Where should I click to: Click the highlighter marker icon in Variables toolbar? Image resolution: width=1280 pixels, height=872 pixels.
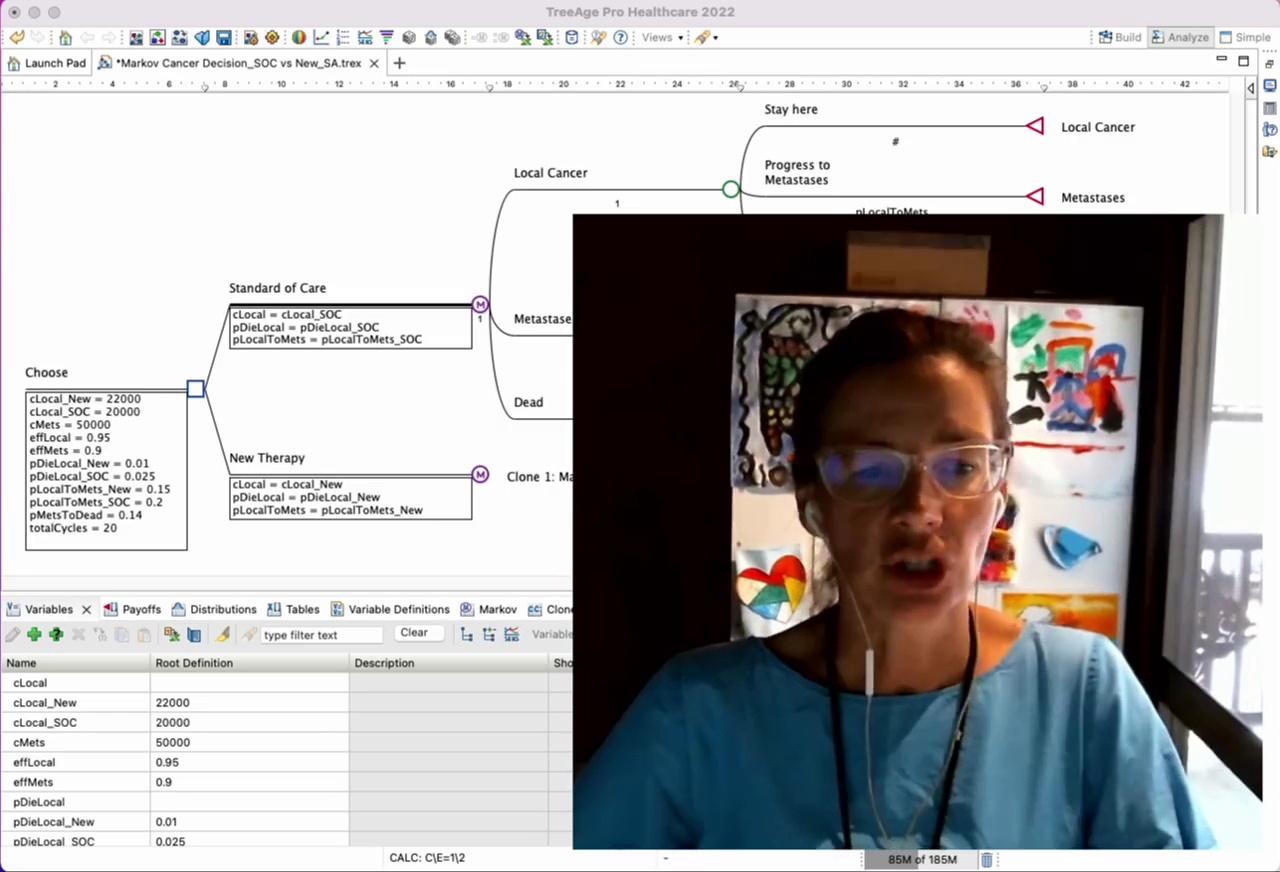coord(223,634)
